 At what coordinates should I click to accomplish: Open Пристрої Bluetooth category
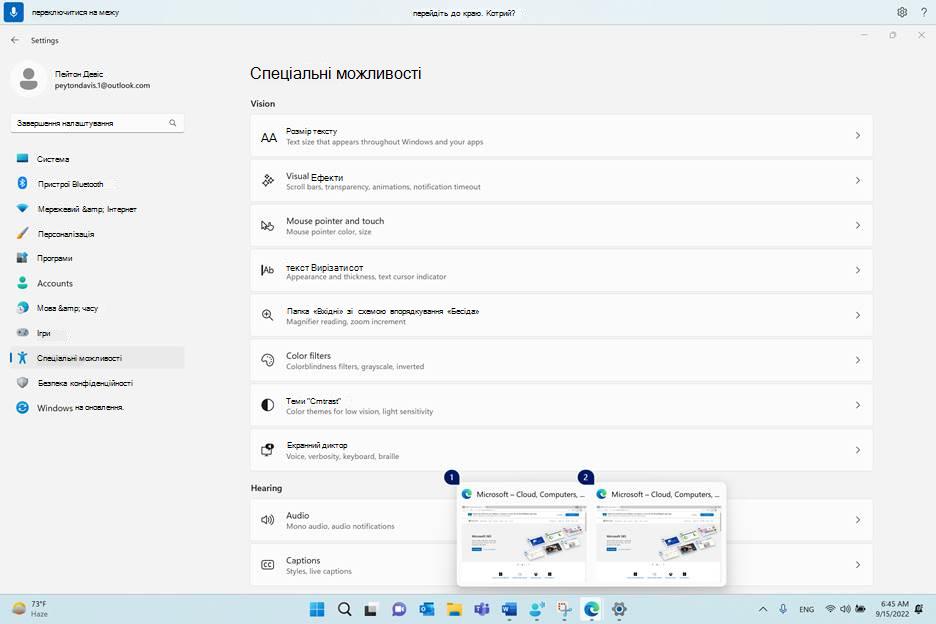(97, 184)
